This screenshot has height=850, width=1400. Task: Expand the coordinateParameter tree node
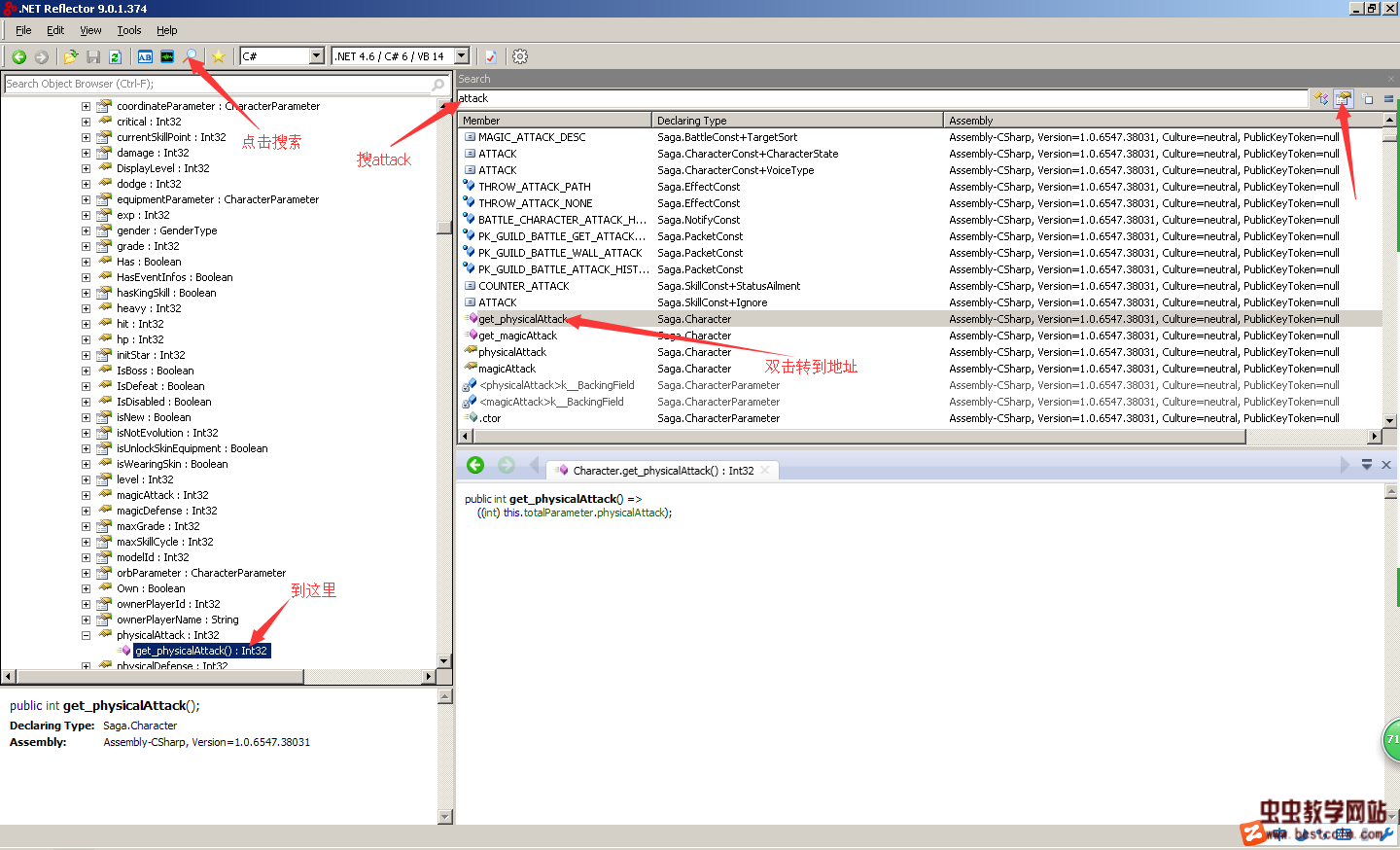pos(86,106)
